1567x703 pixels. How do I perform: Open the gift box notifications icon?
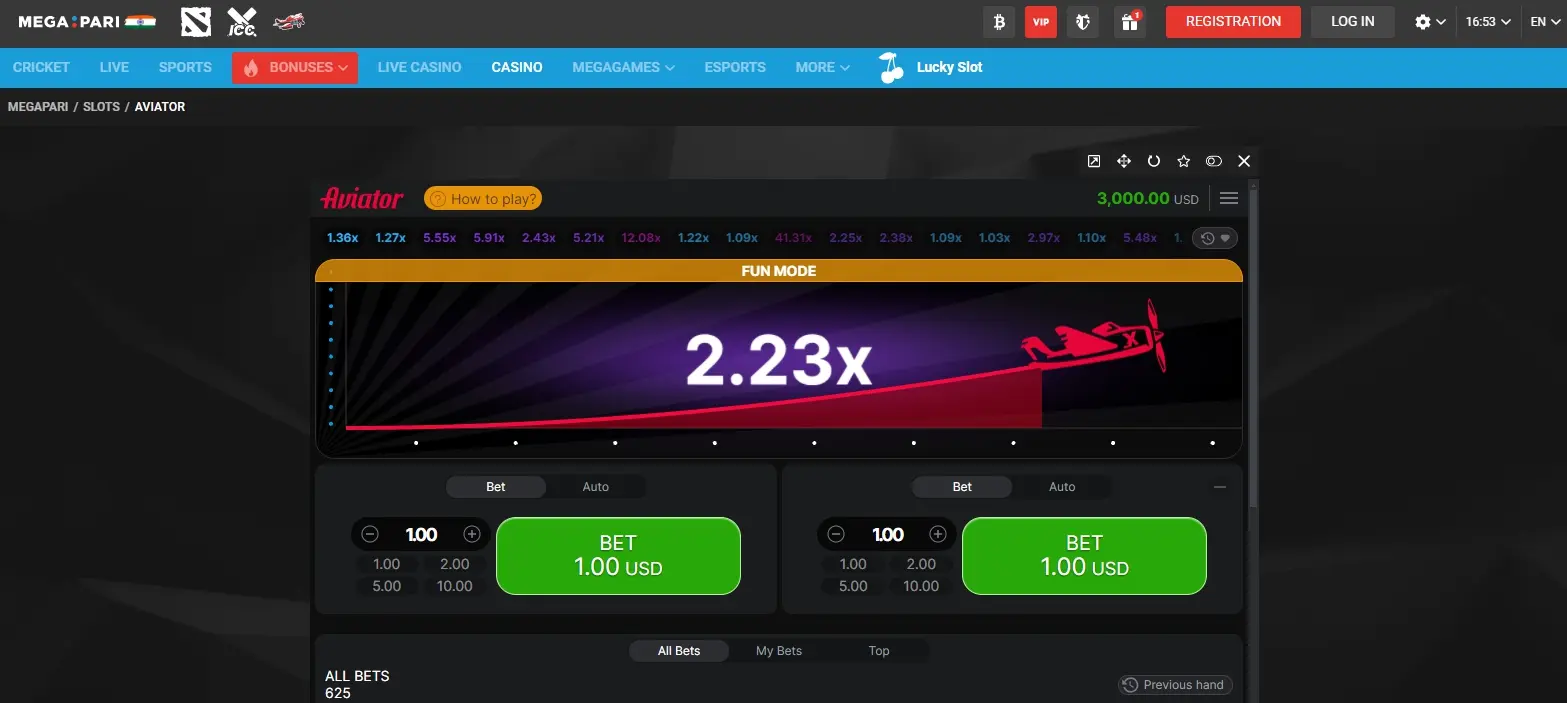click(1130, 21)
